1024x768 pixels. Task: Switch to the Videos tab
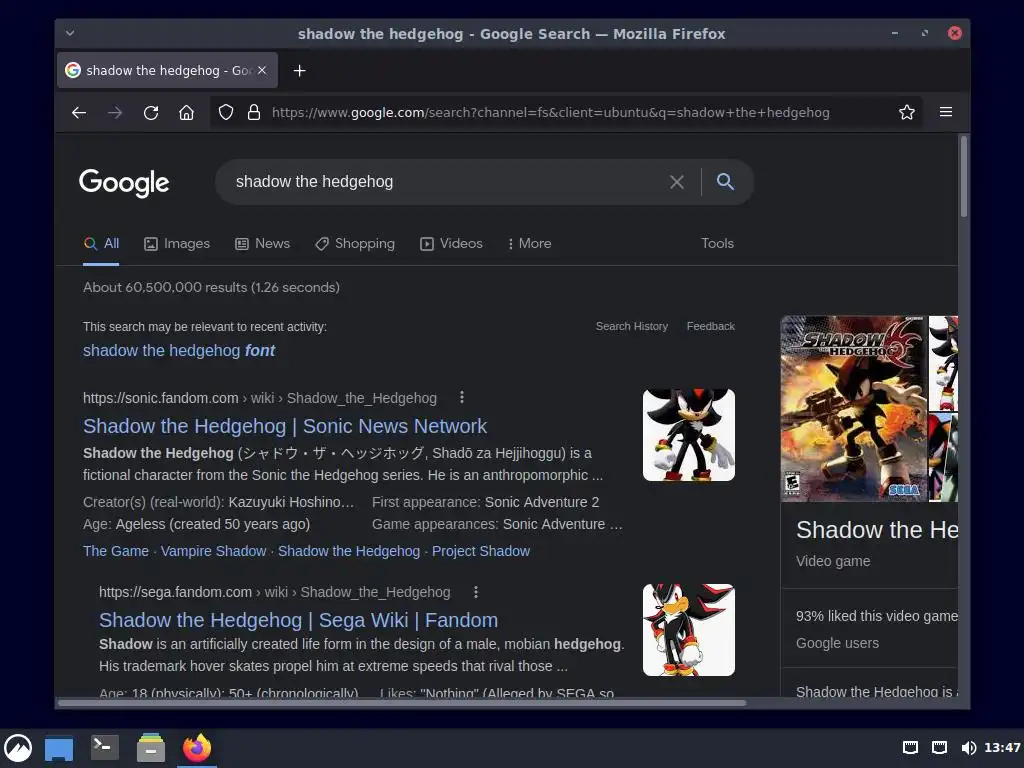click(451, 244)
